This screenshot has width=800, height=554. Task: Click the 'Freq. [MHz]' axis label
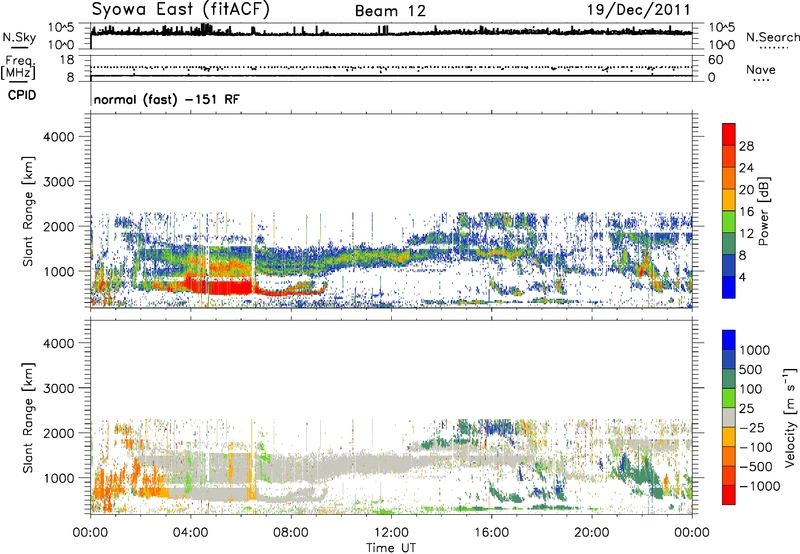click(x=19, y=67)
